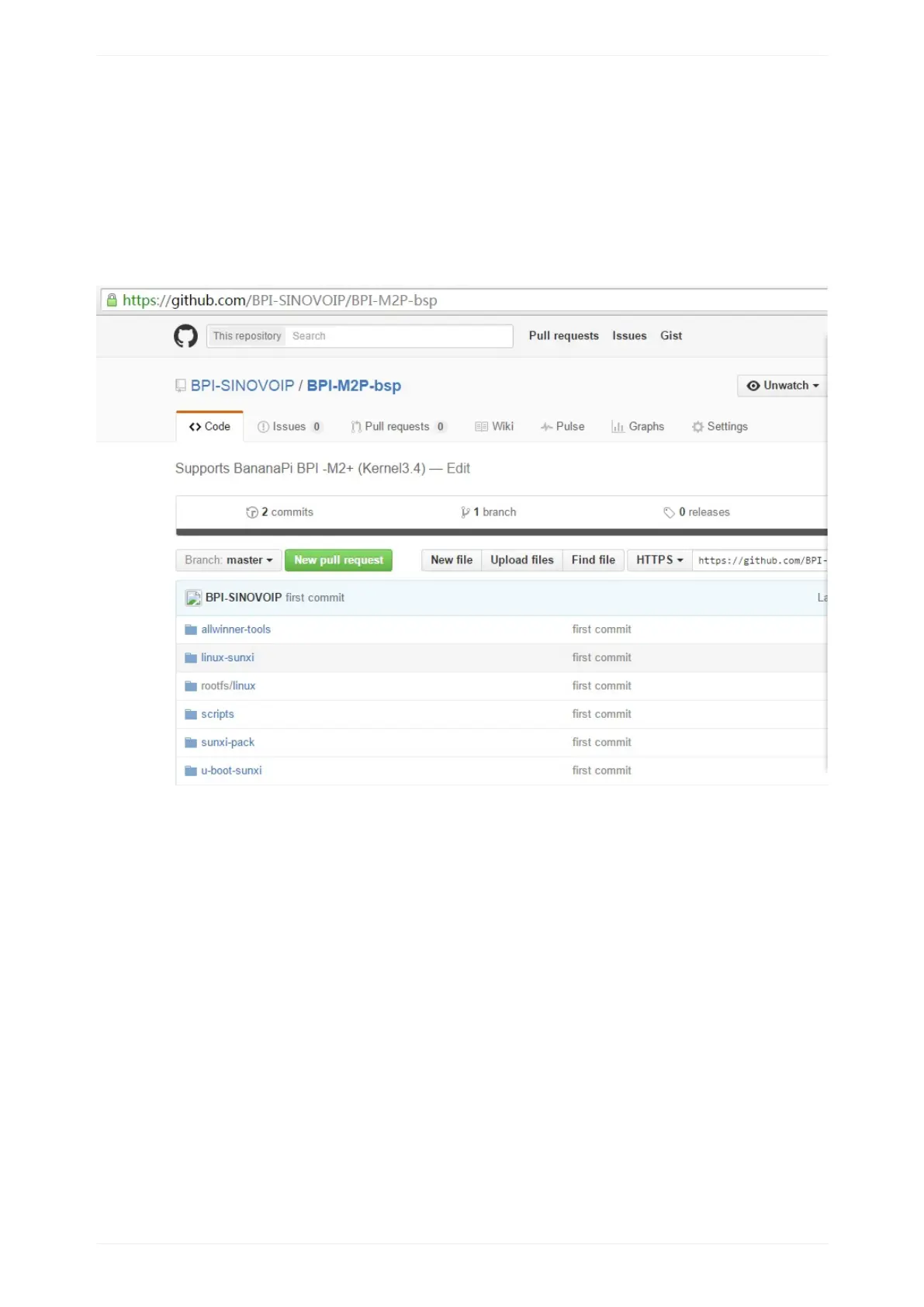Click the Pull requests tab icon
Screen dimensions: 924x1307
[x=356, y=427]
